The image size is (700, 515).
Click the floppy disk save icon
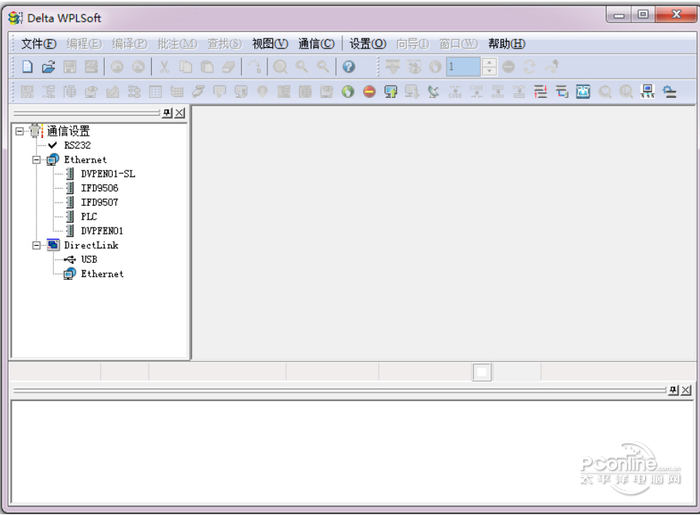[70, 67]
